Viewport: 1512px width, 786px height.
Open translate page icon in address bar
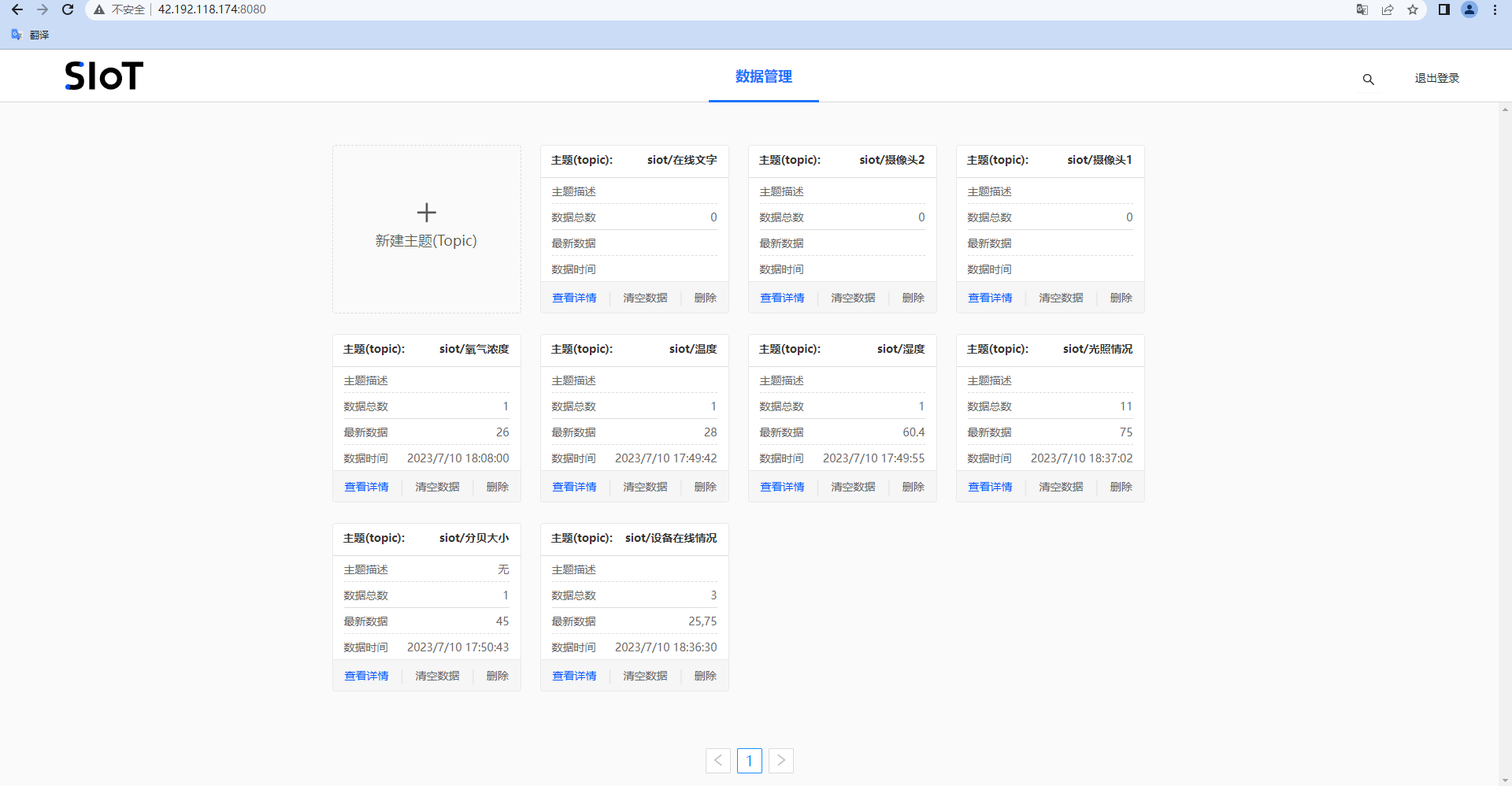coord(1362,9)
